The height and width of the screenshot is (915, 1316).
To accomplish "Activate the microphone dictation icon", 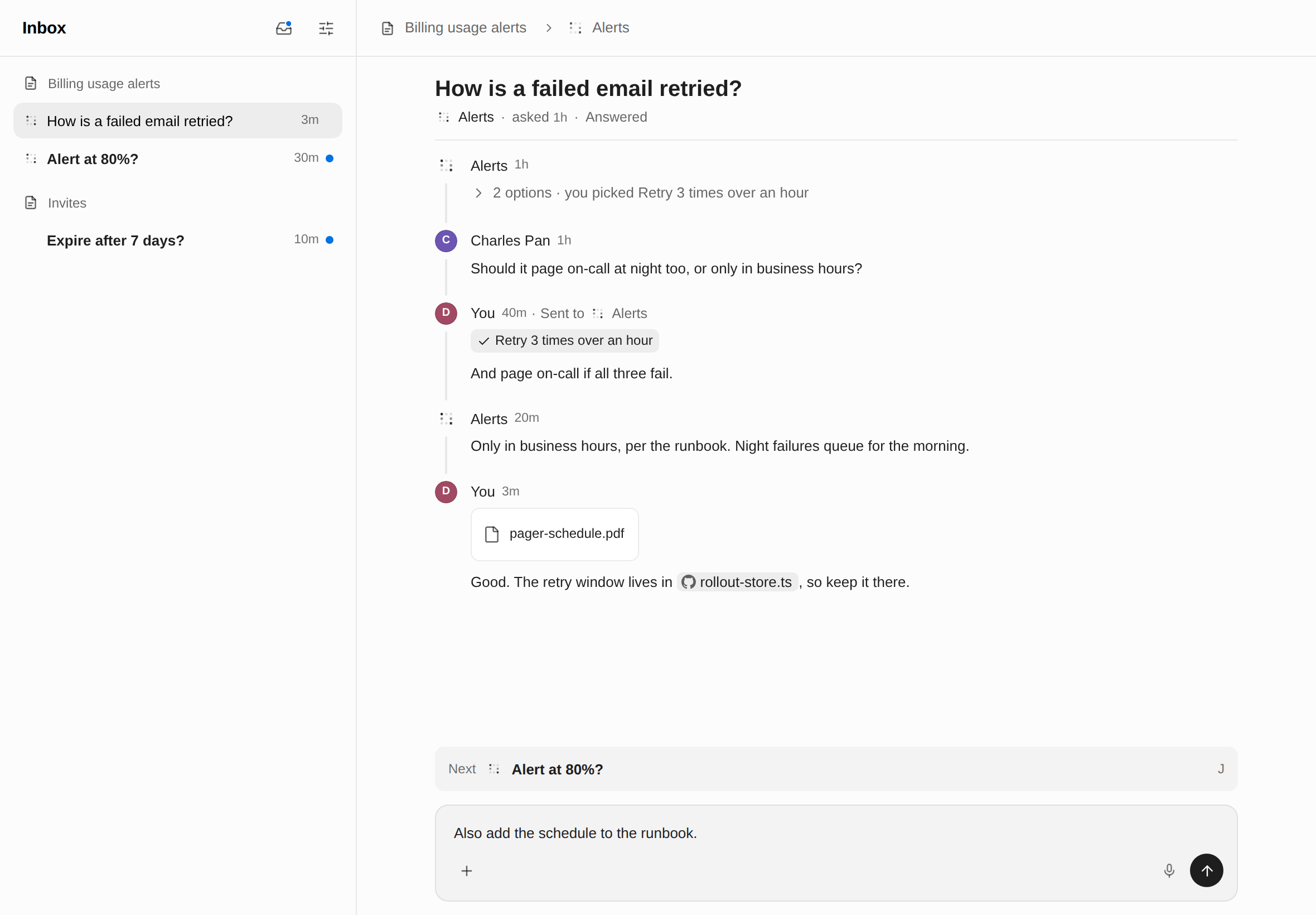I will (1169, 871).
